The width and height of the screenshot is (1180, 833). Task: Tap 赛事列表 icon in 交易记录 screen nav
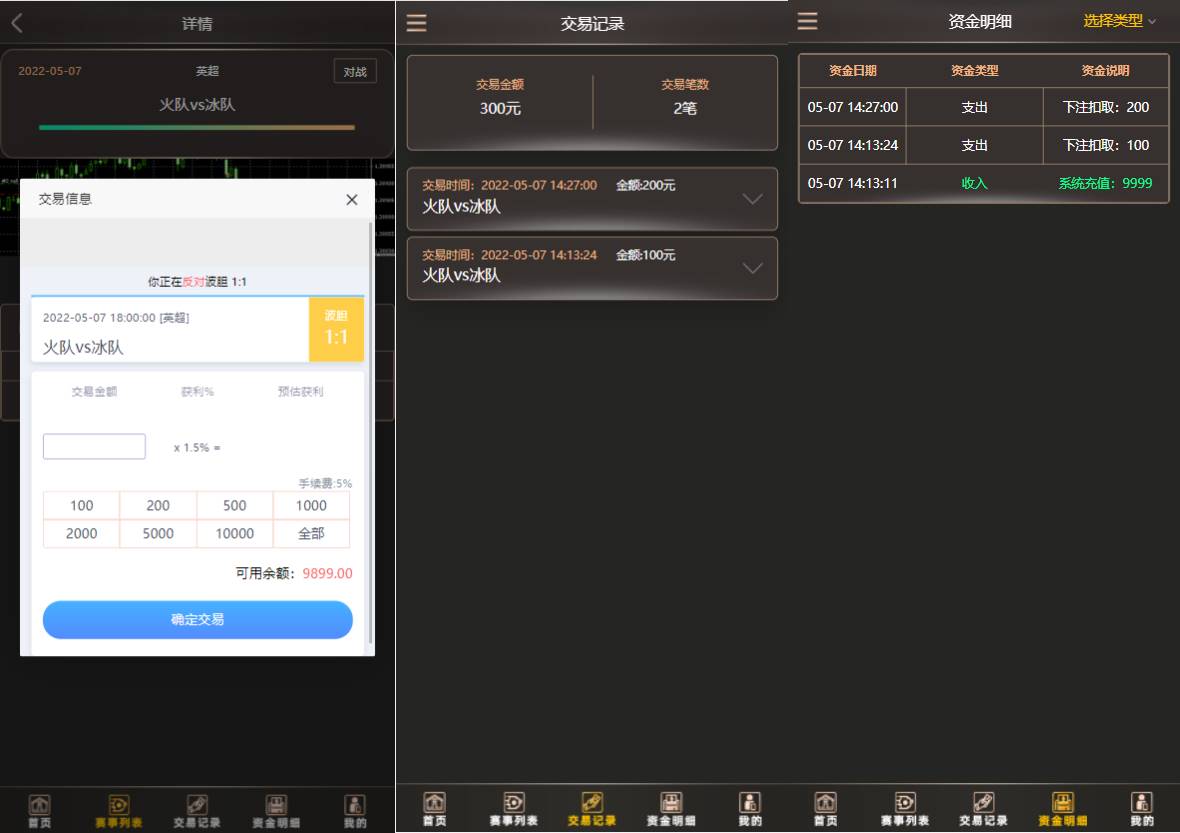[x=513, y=810]
